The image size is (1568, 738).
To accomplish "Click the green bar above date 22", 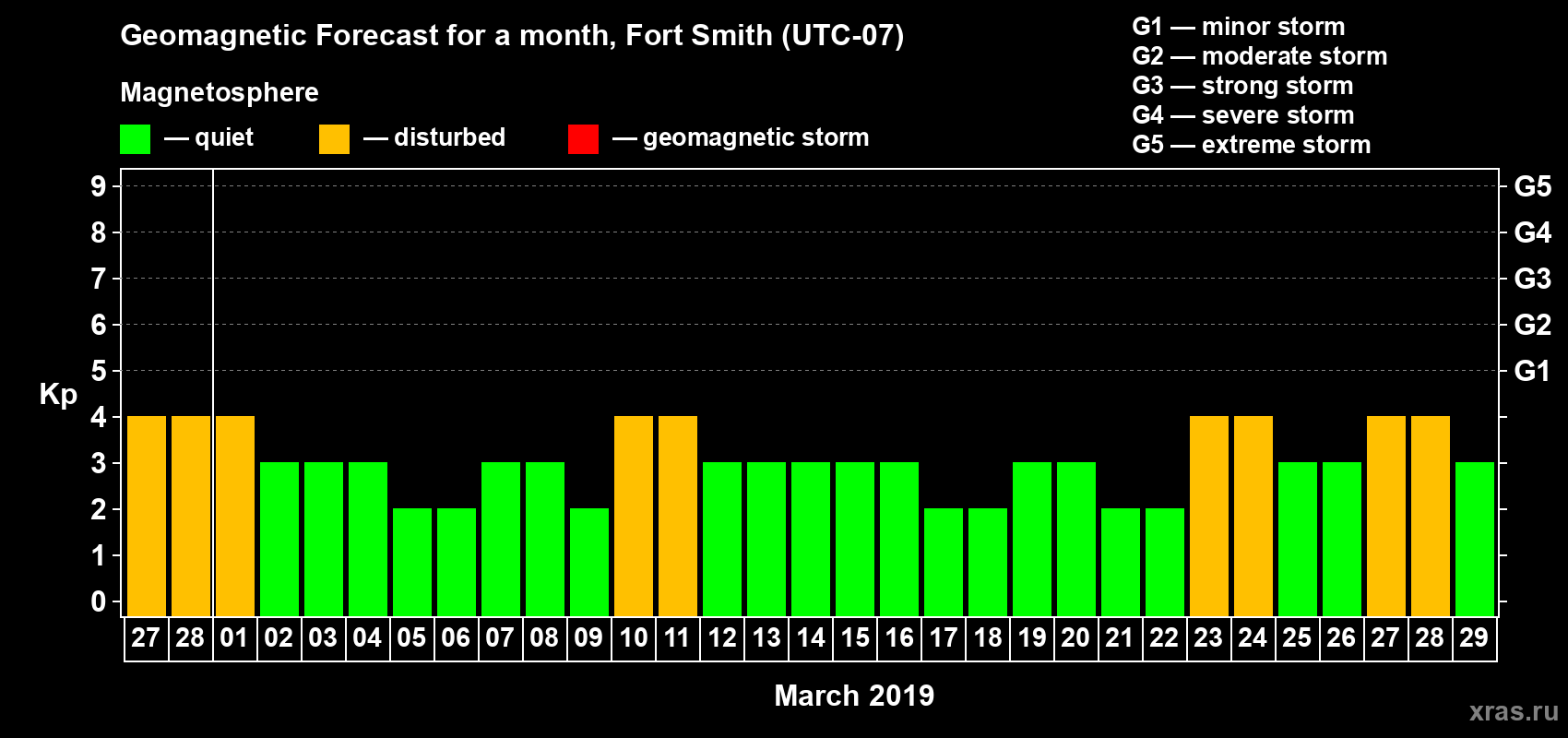I will (x=1165, y=563).
